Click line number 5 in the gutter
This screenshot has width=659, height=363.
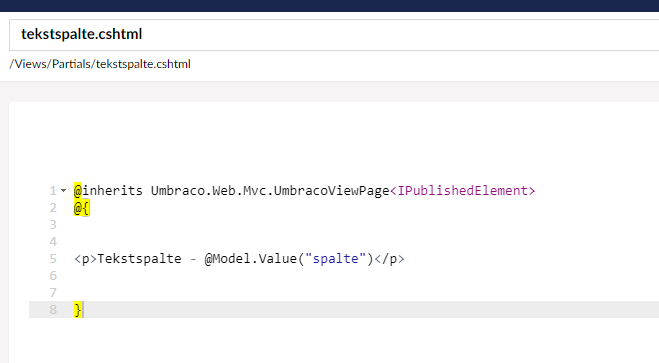[x=53, y=259]
